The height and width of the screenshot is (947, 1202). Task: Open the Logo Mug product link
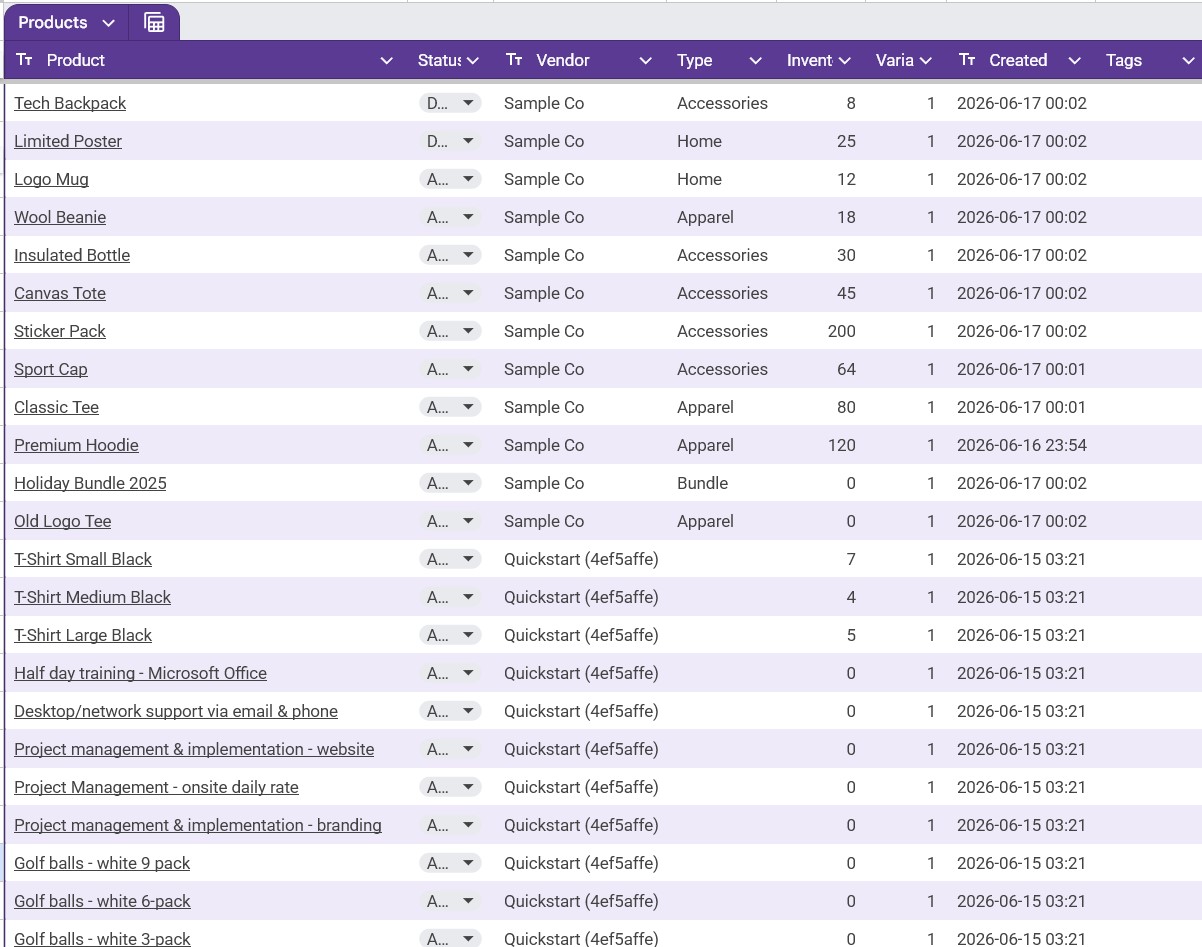point(51,179)
